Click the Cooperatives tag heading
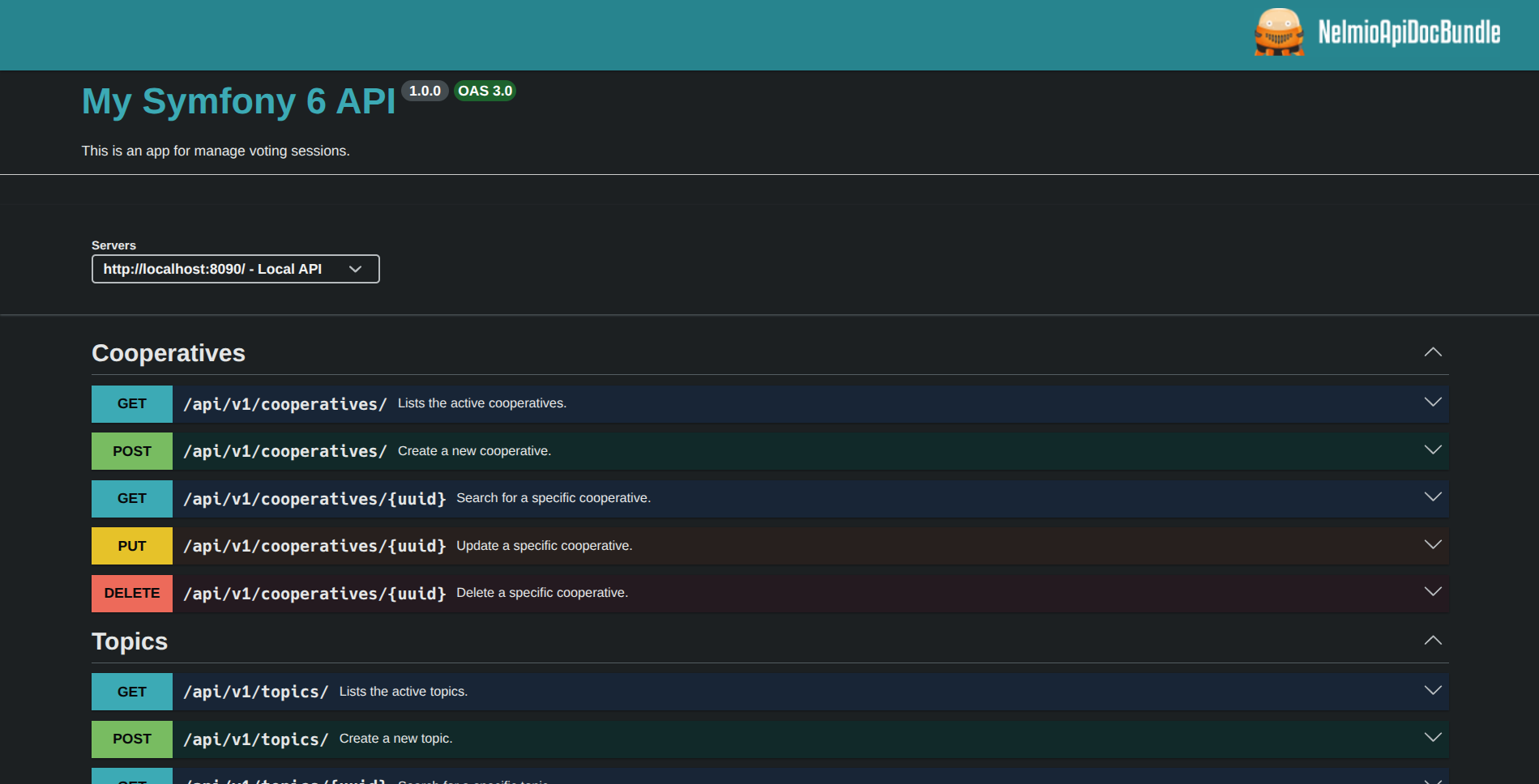Screen dimensions: 1539x784 pyautogui.click(x=169, y=353)
